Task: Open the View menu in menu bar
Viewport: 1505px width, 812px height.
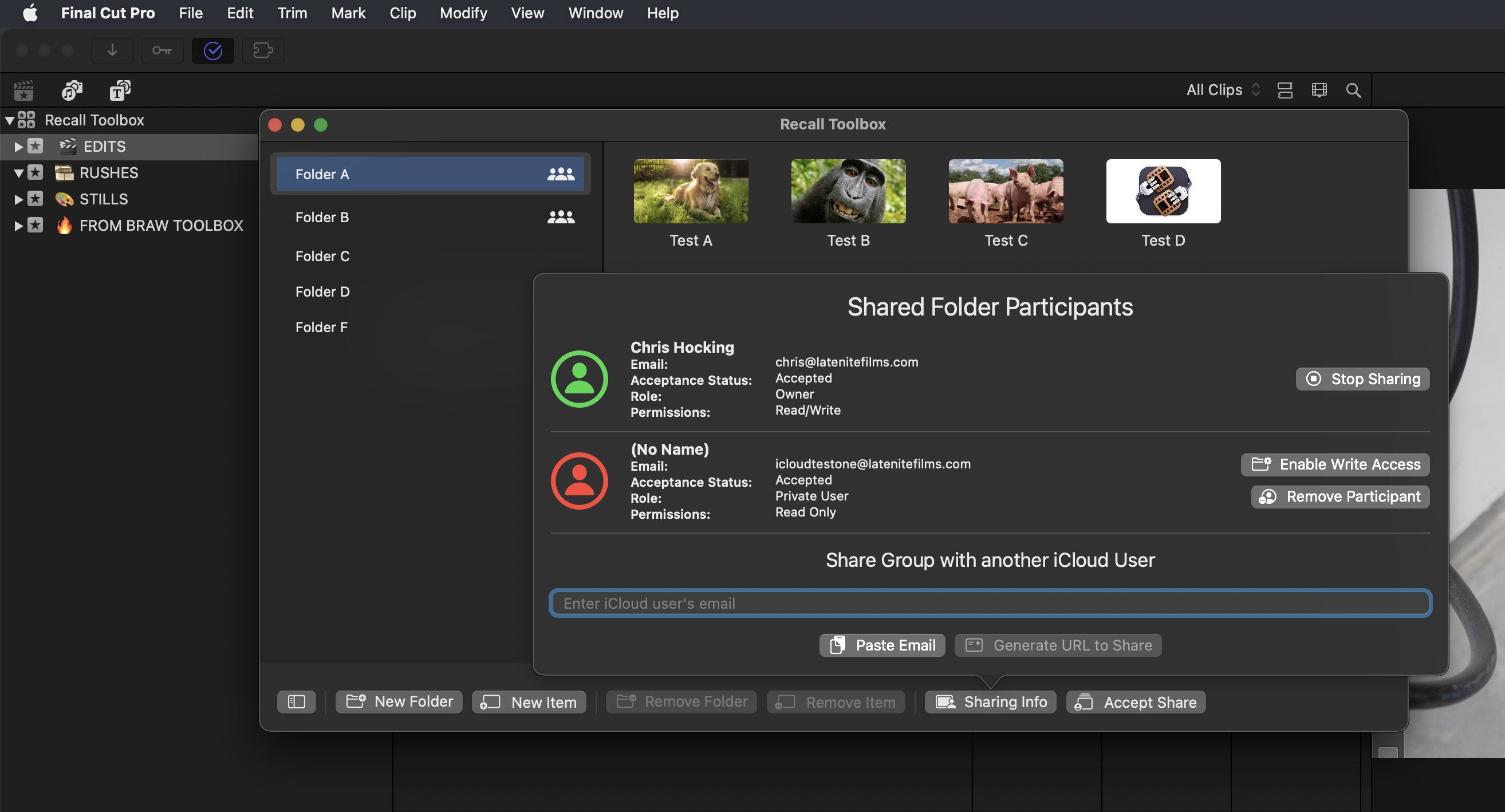Action: 526,13
